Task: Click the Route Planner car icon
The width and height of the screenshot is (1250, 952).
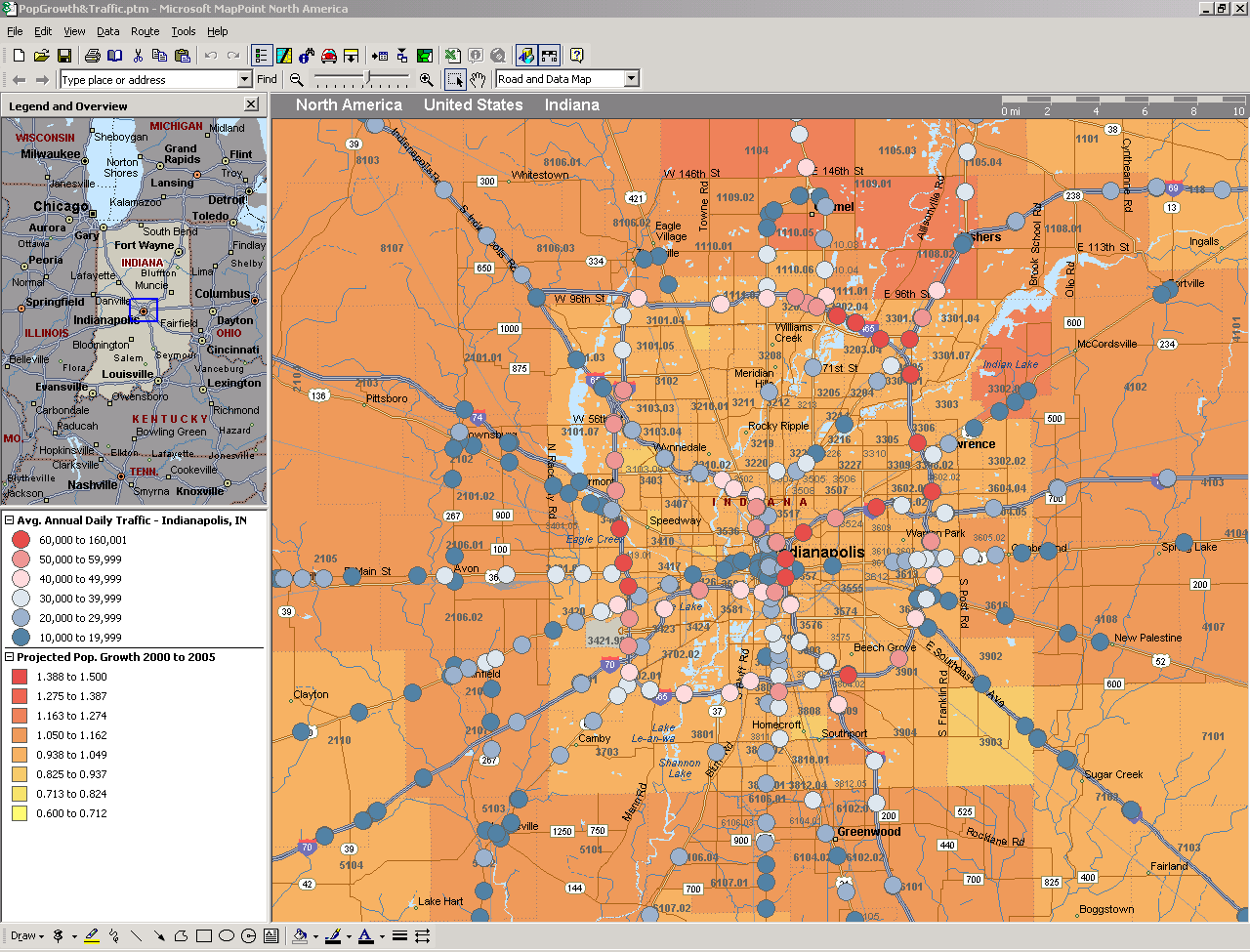Action: tap(329, 56)
